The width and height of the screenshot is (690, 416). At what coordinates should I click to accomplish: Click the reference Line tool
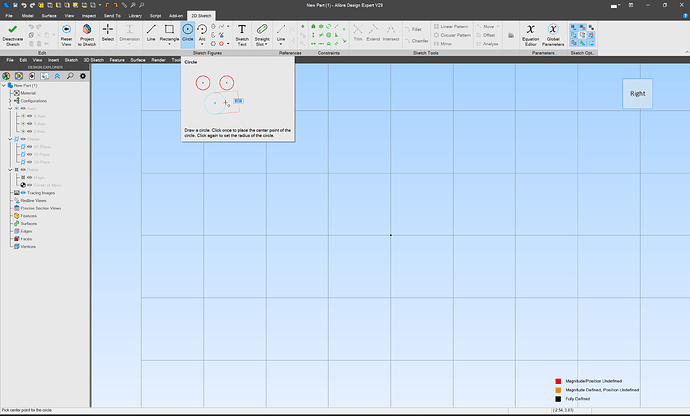pos(281,32)
